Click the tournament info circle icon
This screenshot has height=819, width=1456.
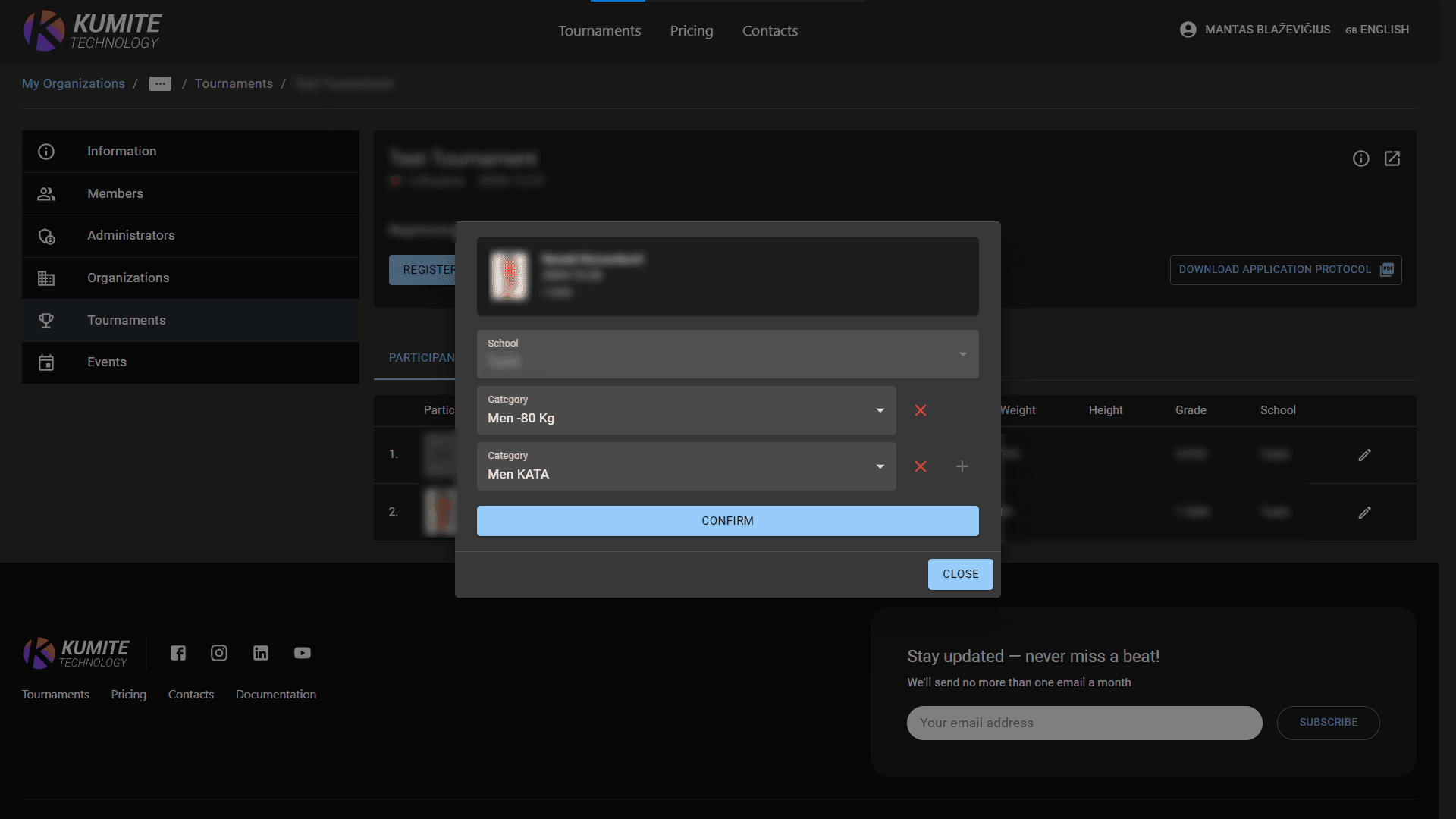(x=1360, y=158)
